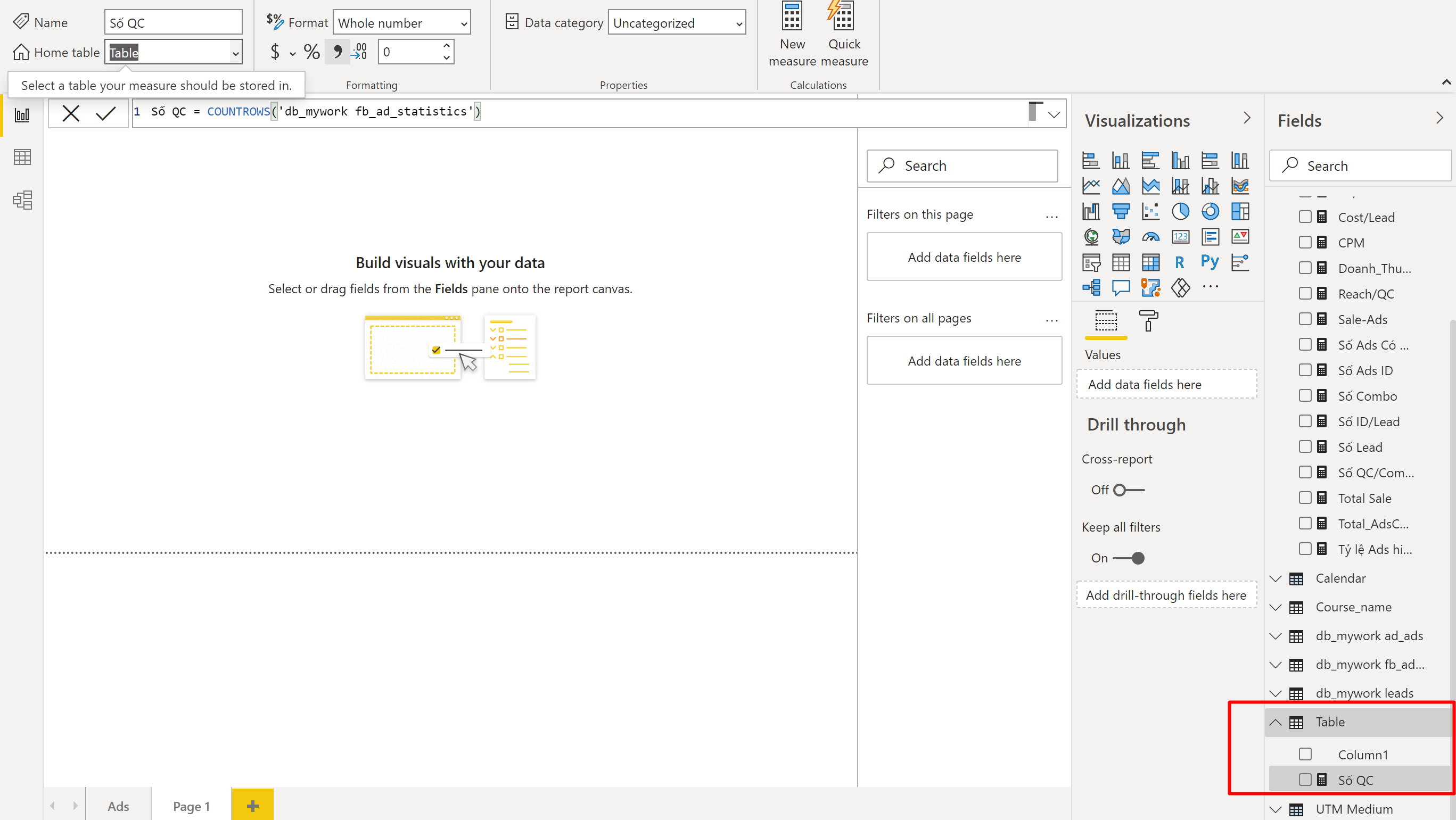The width and height of the screenshot is (1456, 820).
Task: Check the Reach/QC measure checkbox
Action: 1305,293
